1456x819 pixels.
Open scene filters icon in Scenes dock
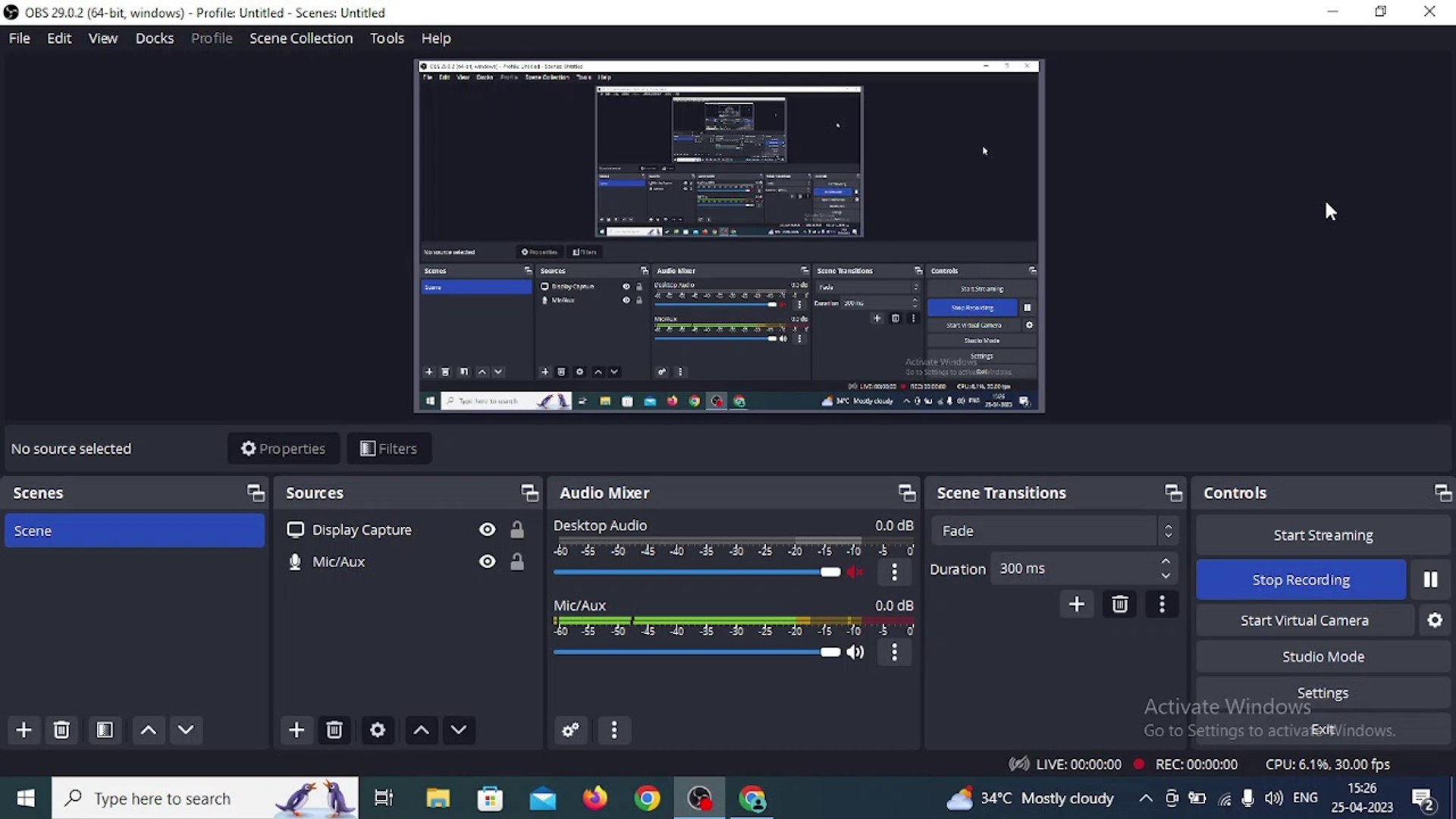click(x=105, y=730)
